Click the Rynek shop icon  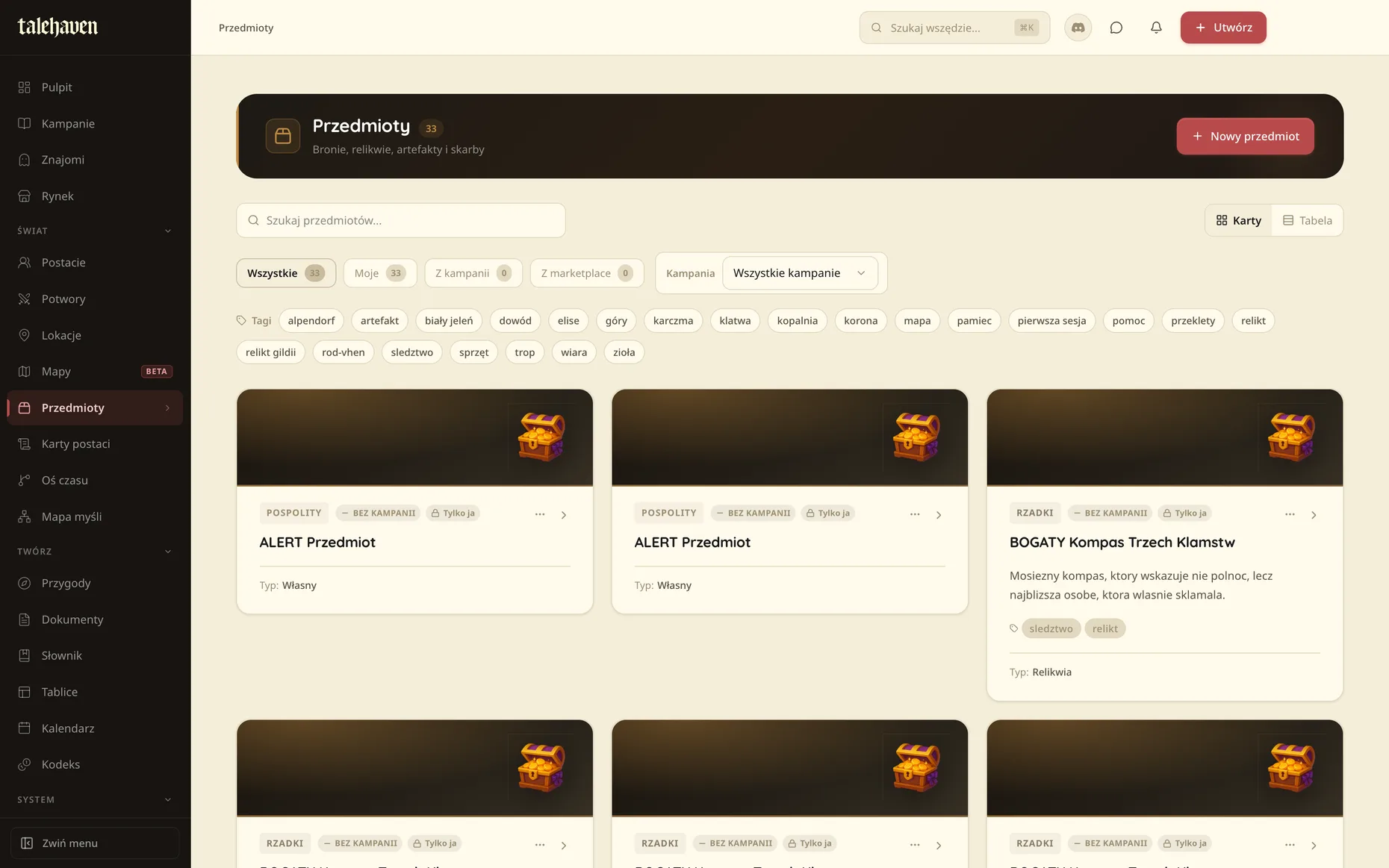[x=25, y=196]
